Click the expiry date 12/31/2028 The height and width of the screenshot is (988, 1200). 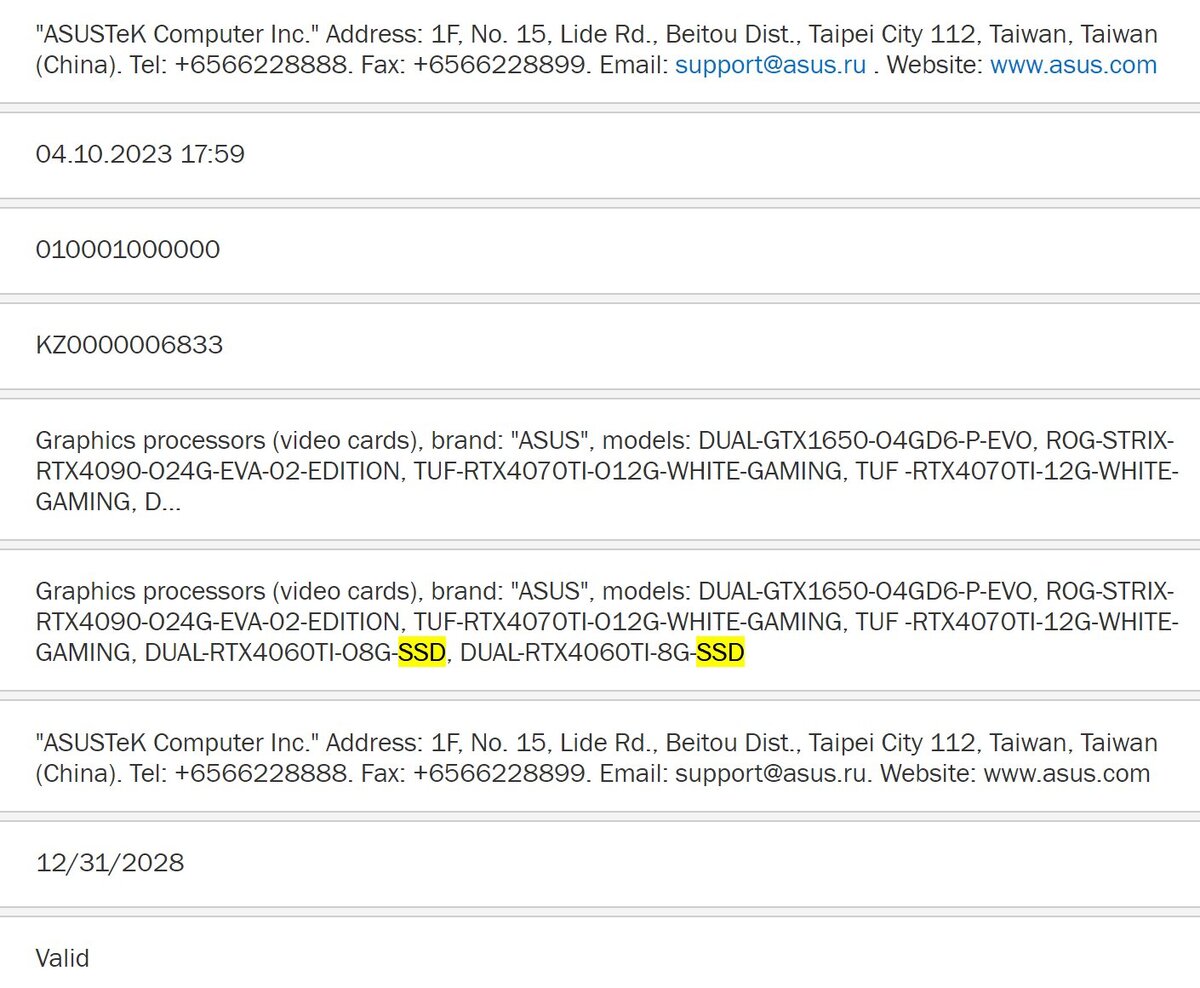click(x=110, y=863)
